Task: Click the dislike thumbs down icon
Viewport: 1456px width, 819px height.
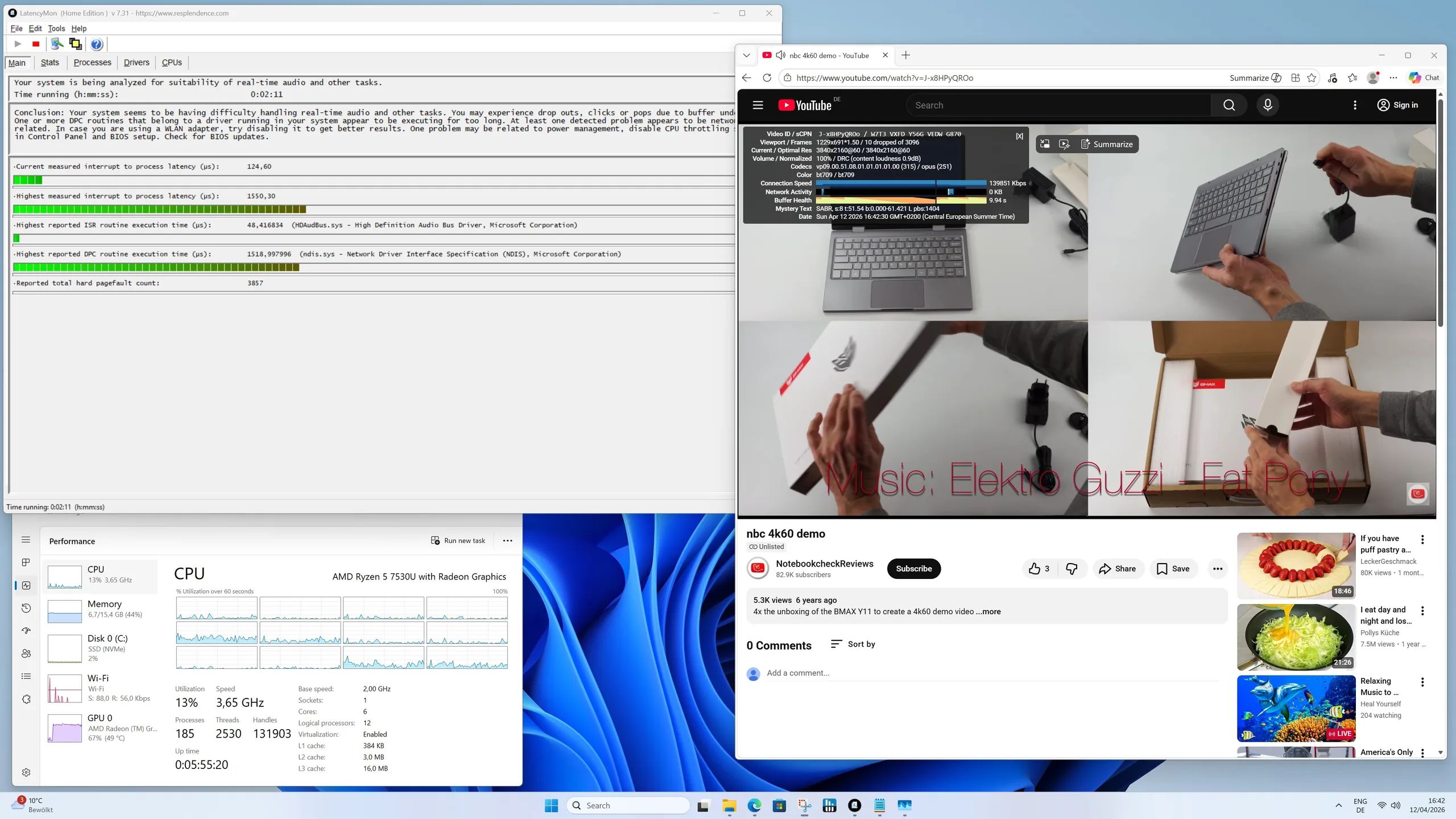Action: [x=1072, y=569]
